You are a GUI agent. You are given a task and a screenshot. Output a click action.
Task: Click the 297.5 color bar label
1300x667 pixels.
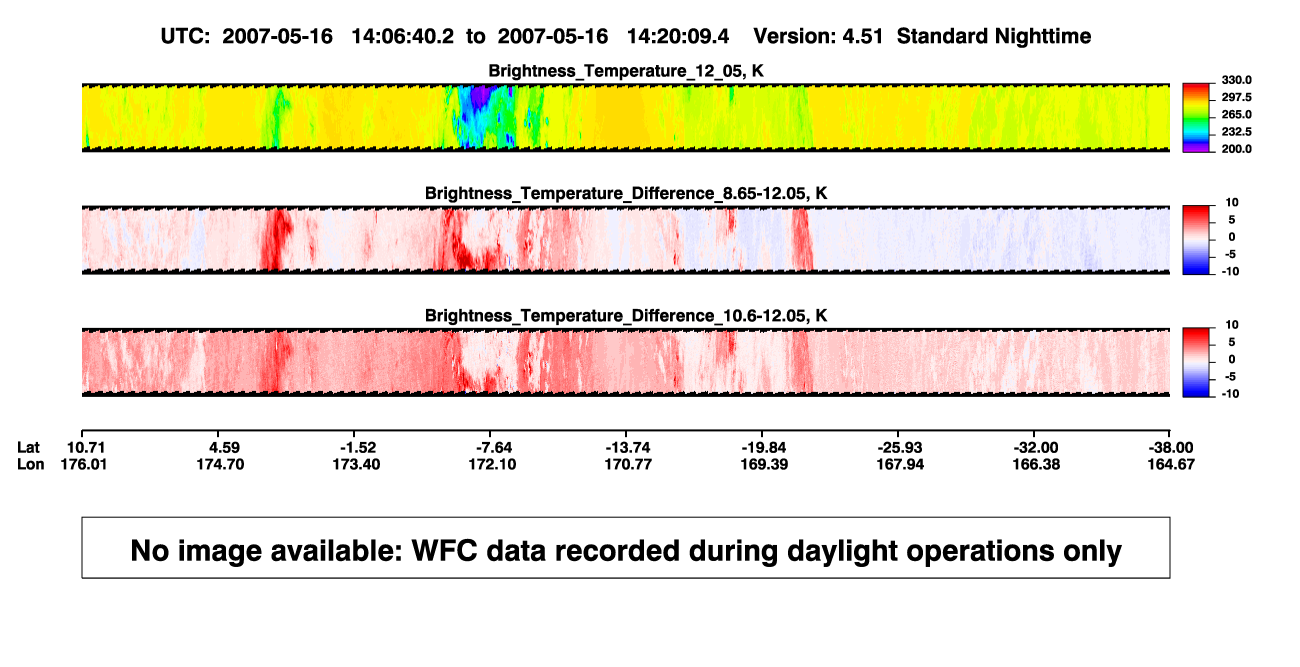(1238, 98)
